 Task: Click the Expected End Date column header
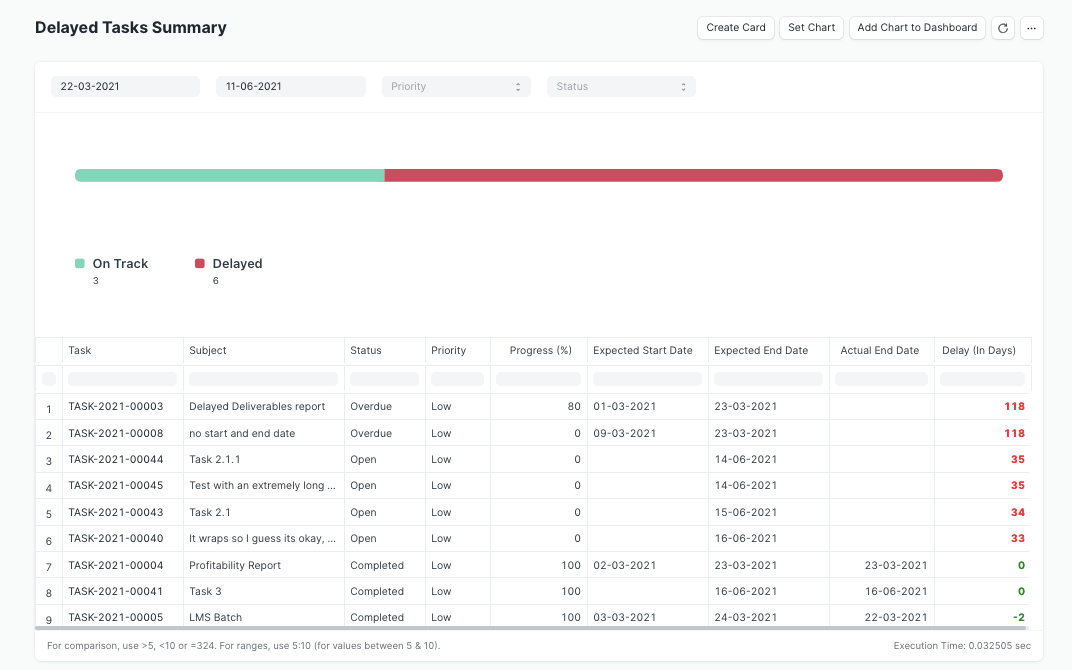point(760,351)
